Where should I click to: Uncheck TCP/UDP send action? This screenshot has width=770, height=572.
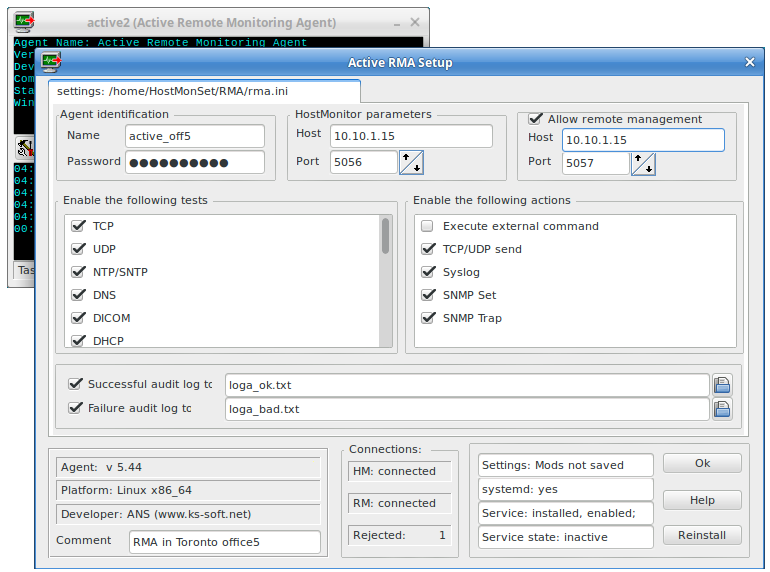(x=428, y=249)
